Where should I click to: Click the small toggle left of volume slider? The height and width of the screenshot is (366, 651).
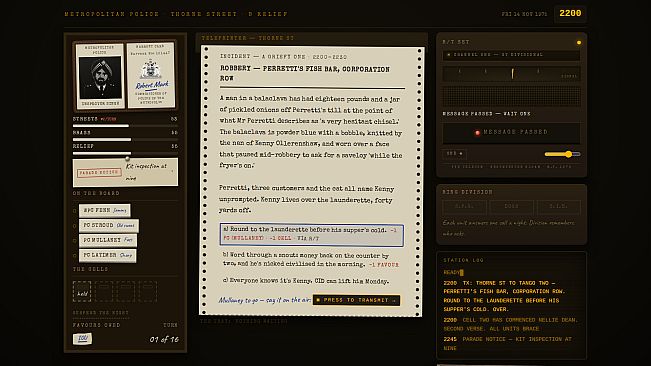coord(454,154)
